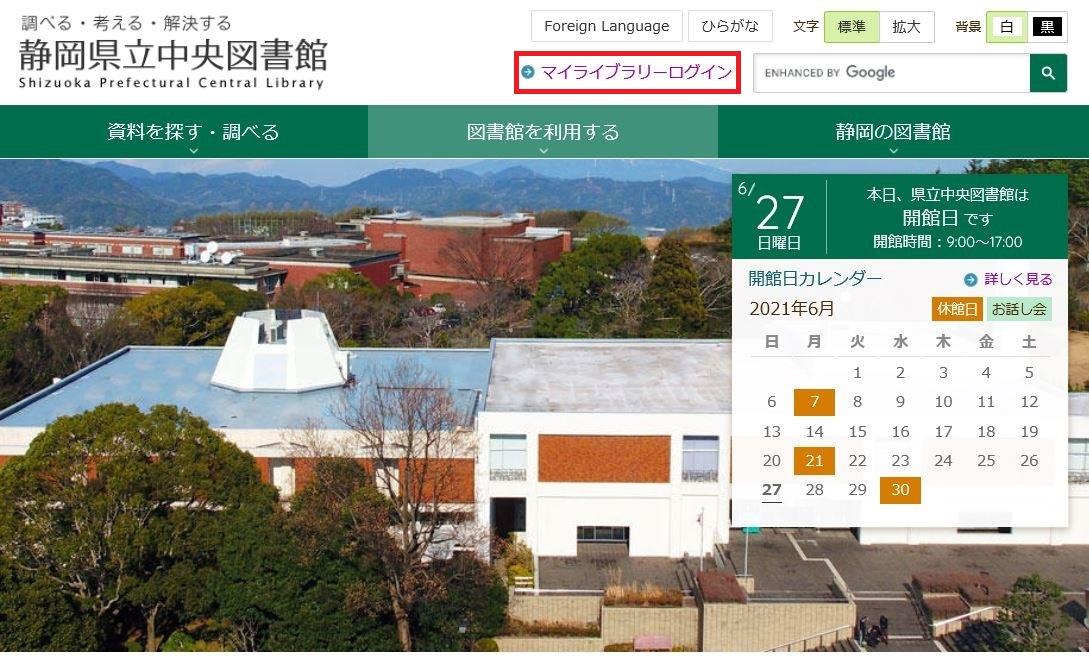Screen dimensions: 1089x671
Task: Expand the 図書館を利用する menu
Action: (x=543, y=132)
